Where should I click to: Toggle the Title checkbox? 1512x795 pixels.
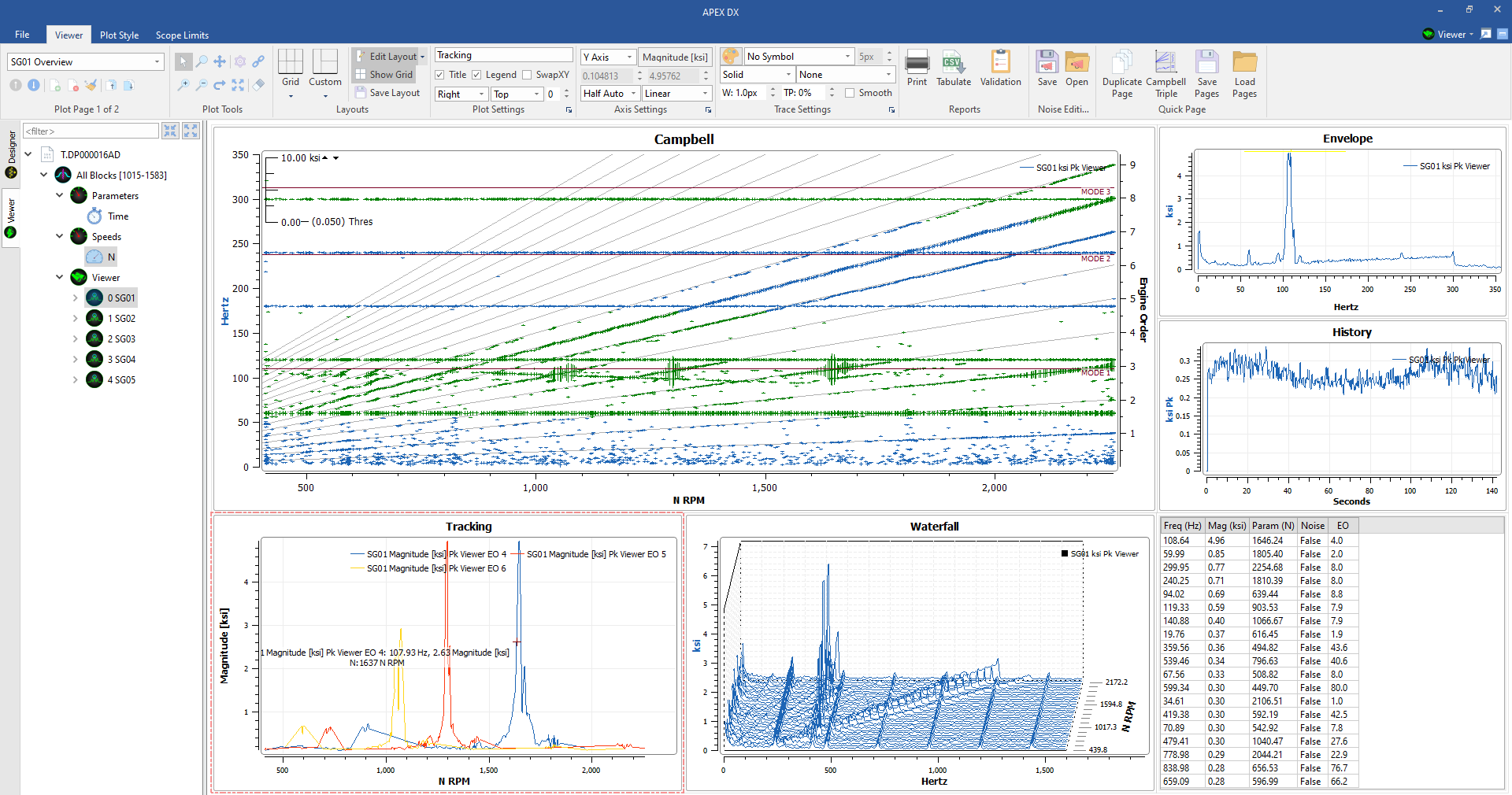(x=439, y=75)
